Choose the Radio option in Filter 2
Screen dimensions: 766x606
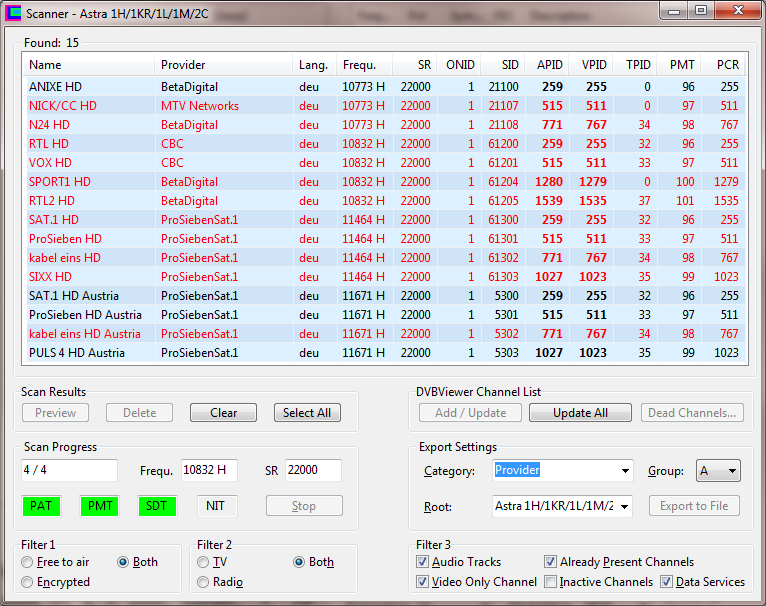pos(204,582)
